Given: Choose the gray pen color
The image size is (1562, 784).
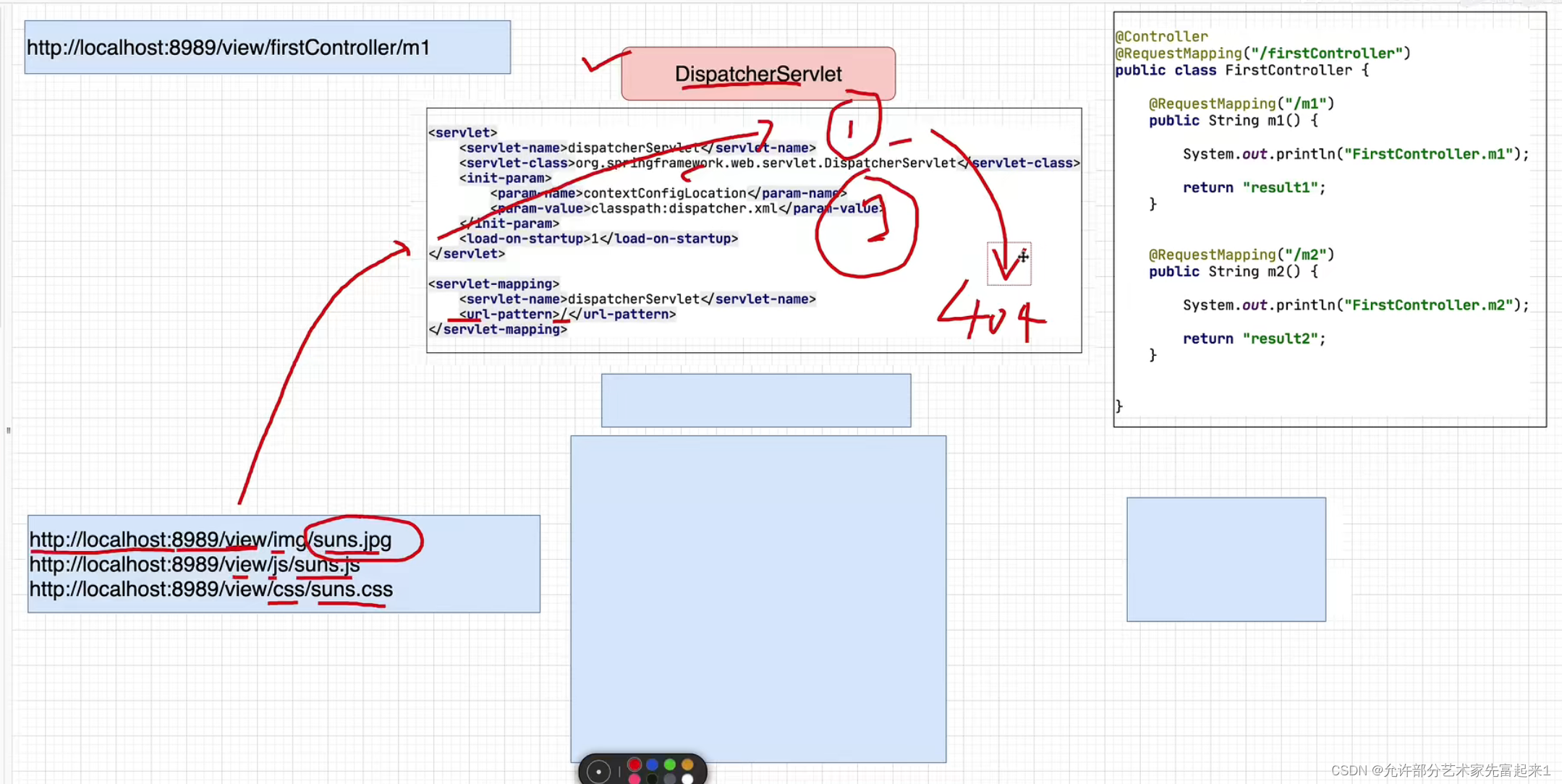Looking at the screenshot, I should 670,779.
